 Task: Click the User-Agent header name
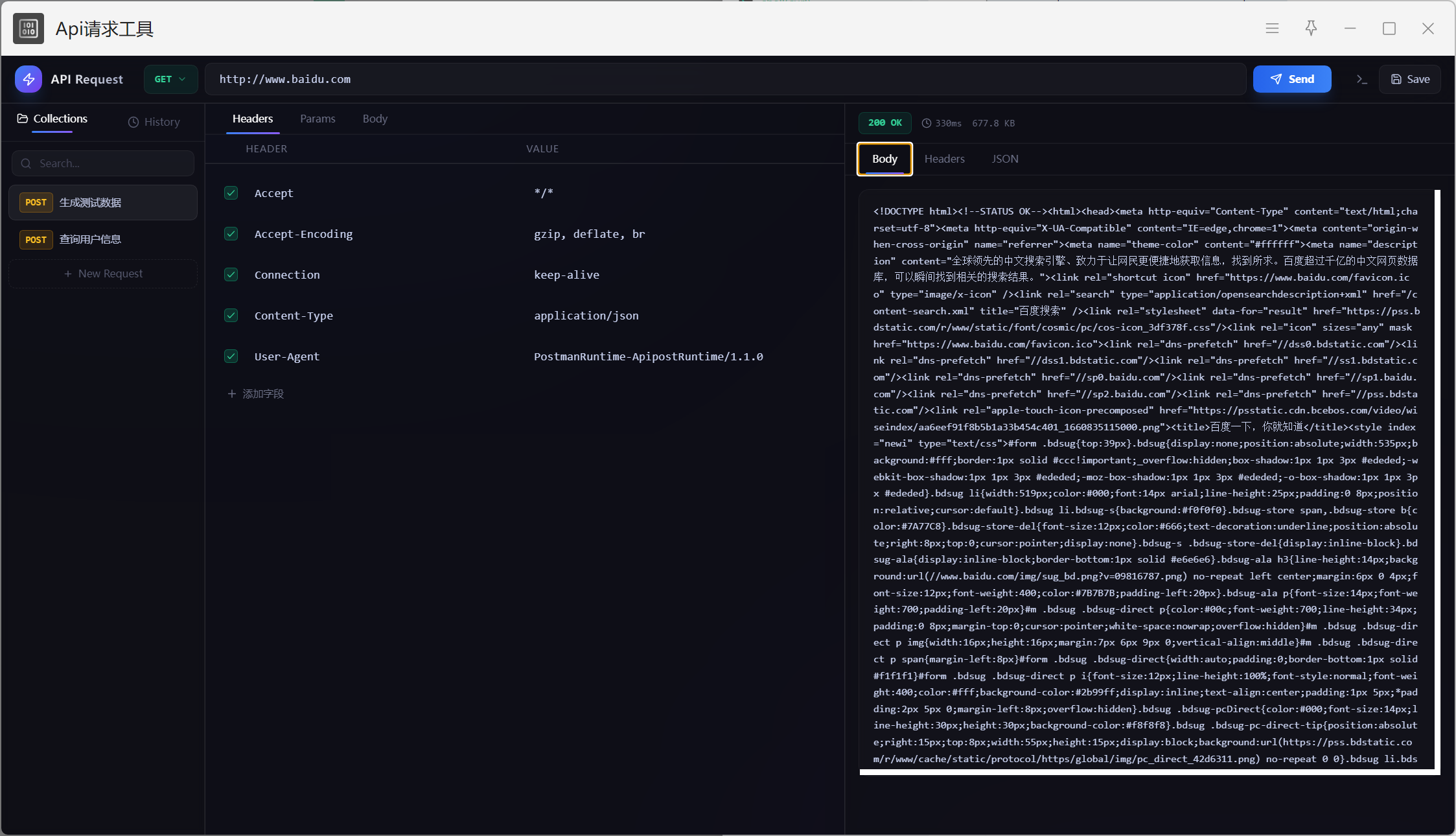pyautogui.click(x=287, y=356)
